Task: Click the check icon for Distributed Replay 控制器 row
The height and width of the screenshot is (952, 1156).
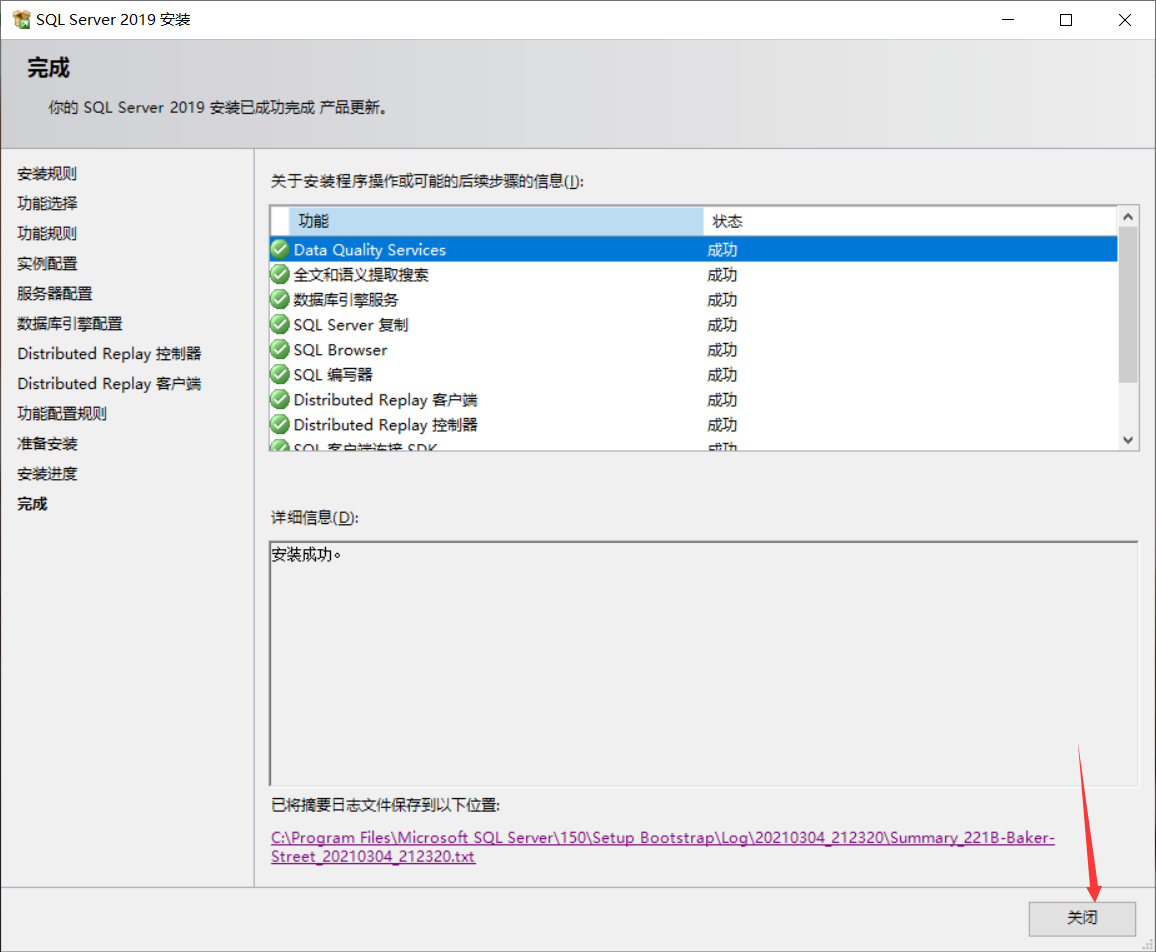Action: (279, 425)
